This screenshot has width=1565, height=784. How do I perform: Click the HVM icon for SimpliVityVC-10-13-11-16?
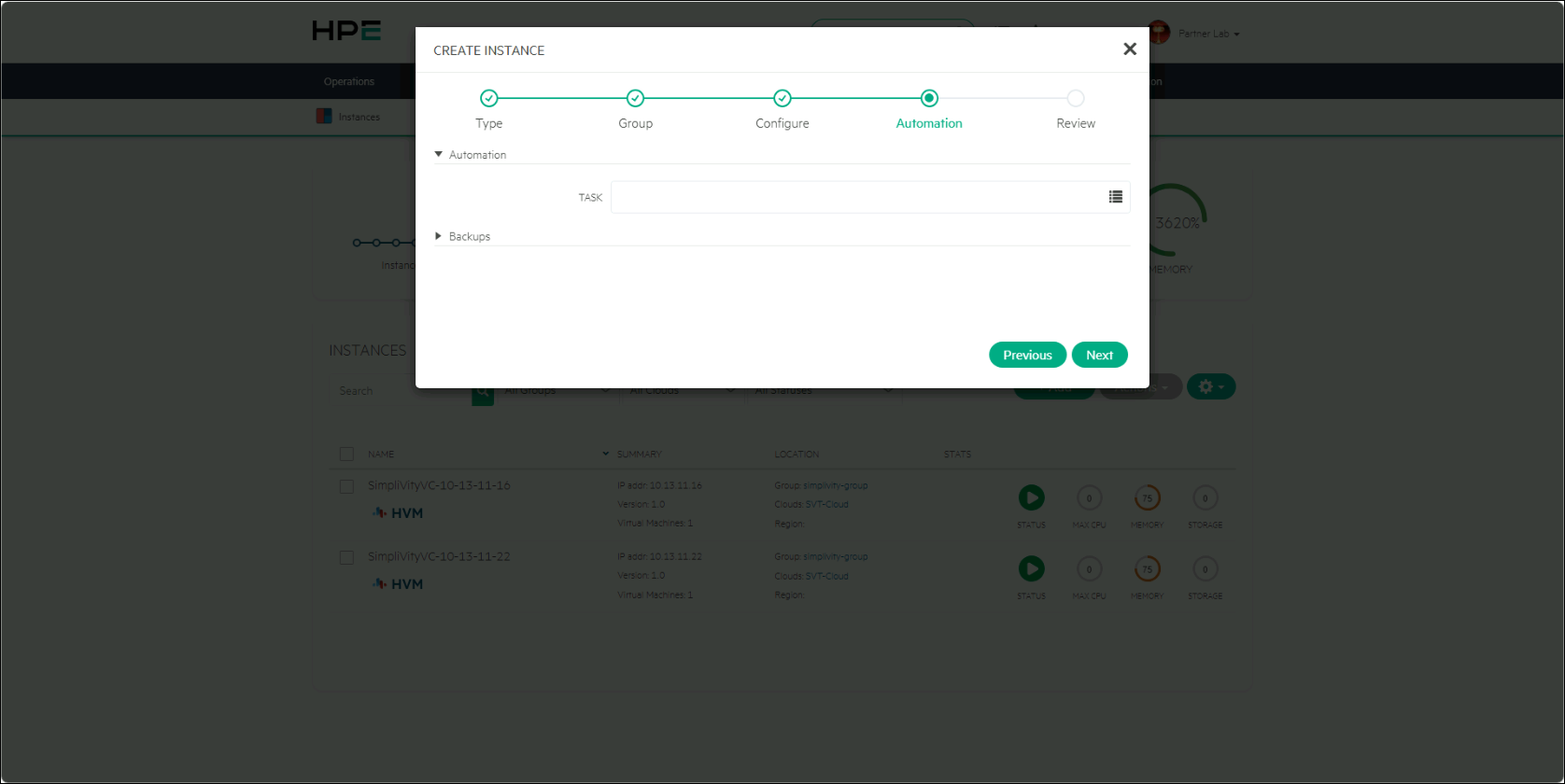(x=398, y=513)
